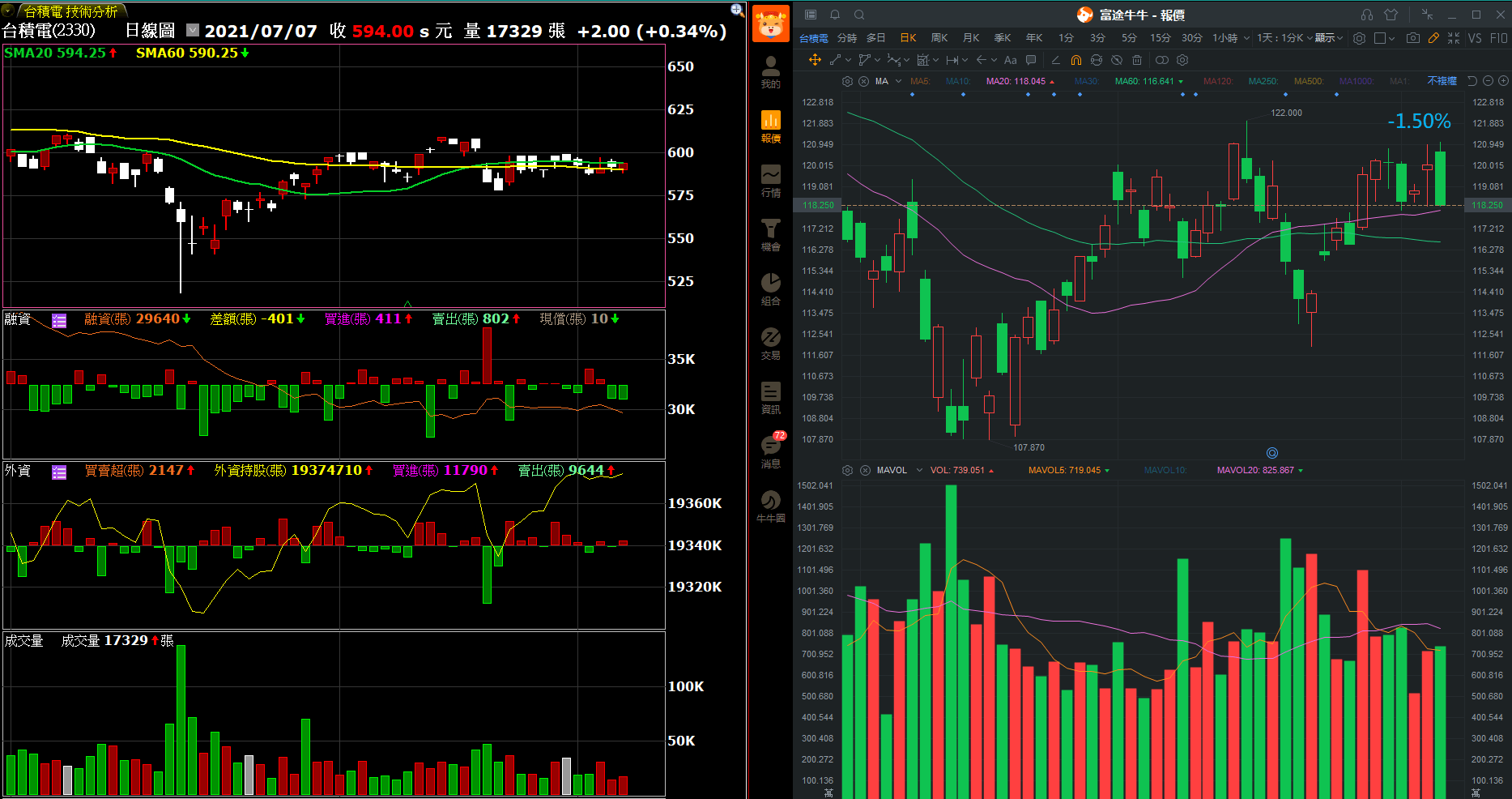Open the 外資 panel list icon
The width and height of the screenshot is (1512, 799).
pyautogui.click(x=59, y=472)
